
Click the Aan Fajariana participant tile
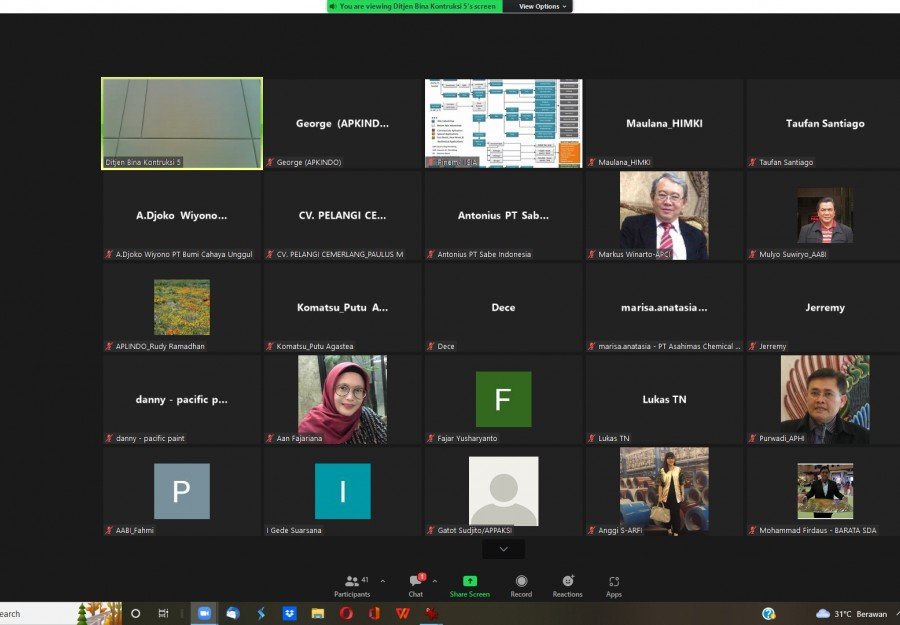(x=343, y=399)
